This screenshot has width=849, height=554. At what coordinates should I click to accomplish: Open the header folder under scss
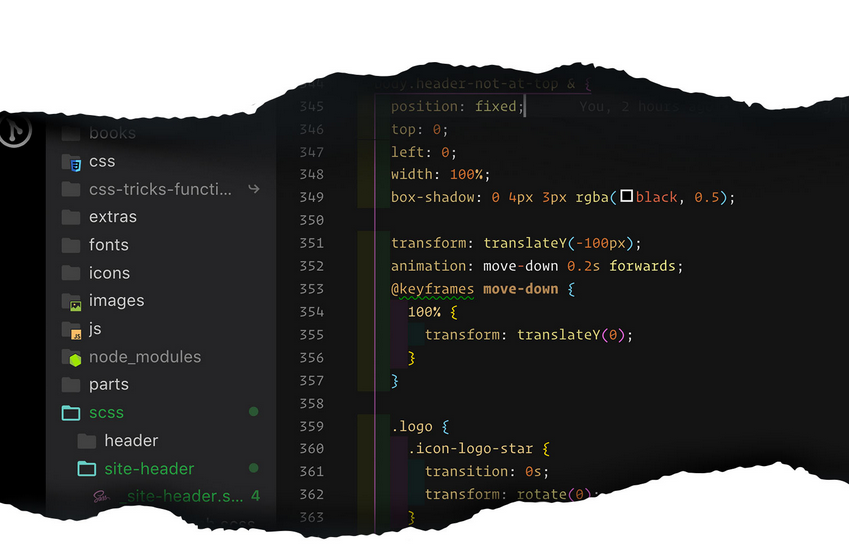[x=131, y=441]
